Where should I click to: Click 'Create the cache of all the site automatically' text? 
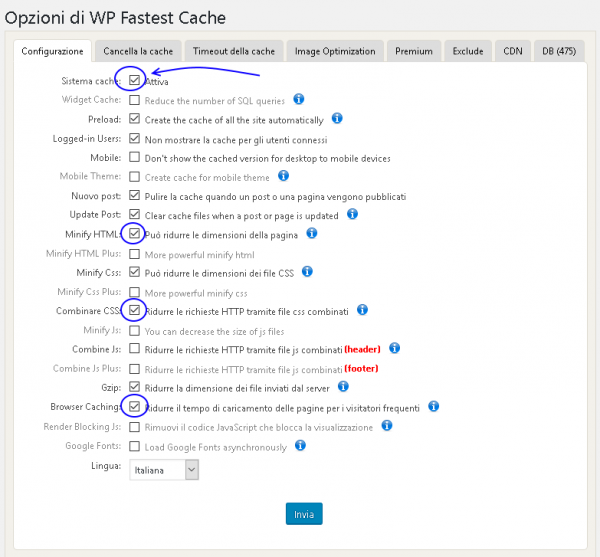click(x=234, y=120)
